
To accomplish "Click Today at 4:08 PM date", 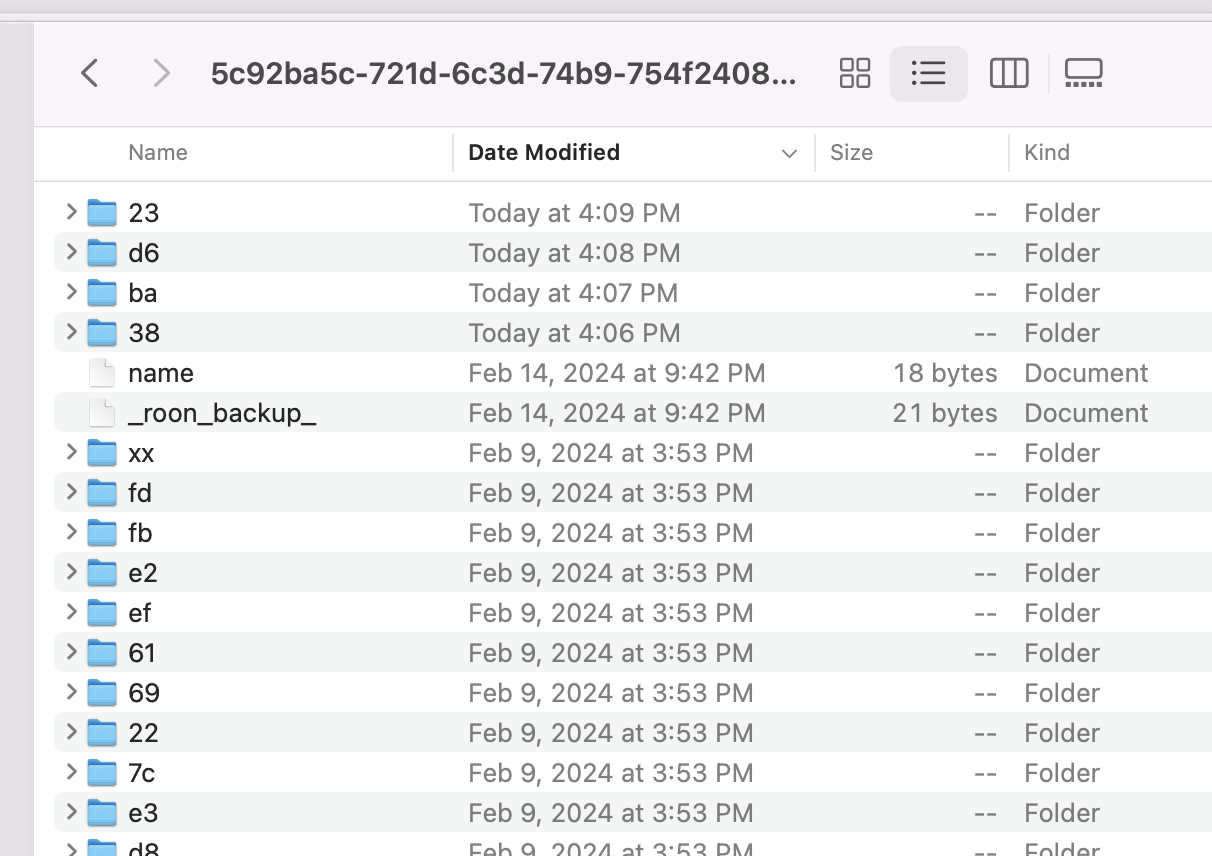I will click(x=574, y=253).
